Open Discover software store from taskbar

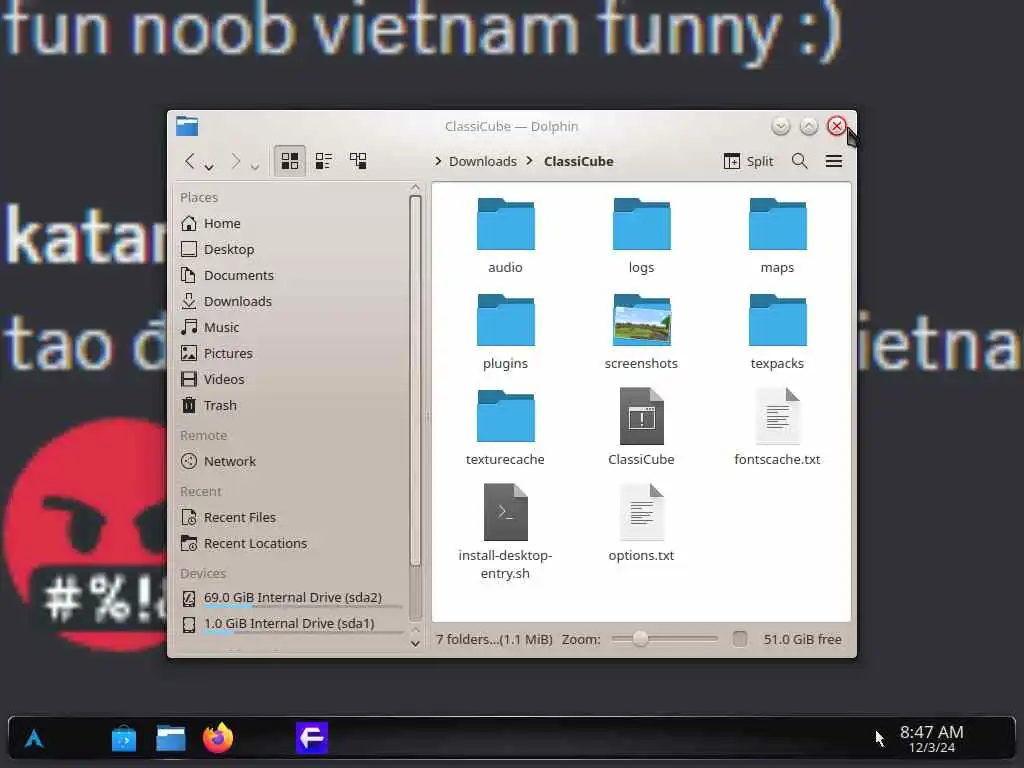click(x=123, y=739)
